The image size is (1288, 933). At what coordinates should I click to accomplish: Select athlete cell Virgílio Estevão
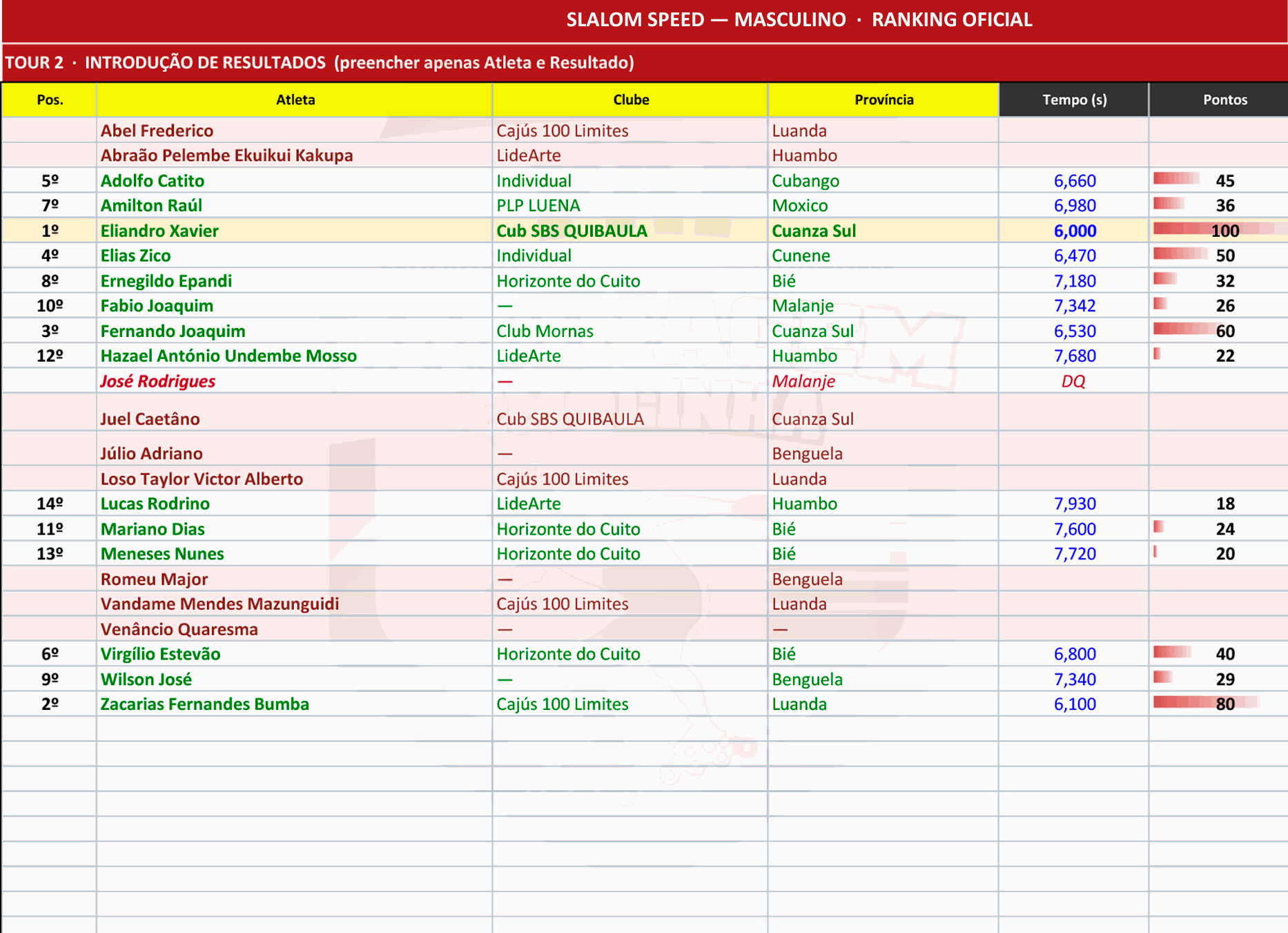point(295,653)
